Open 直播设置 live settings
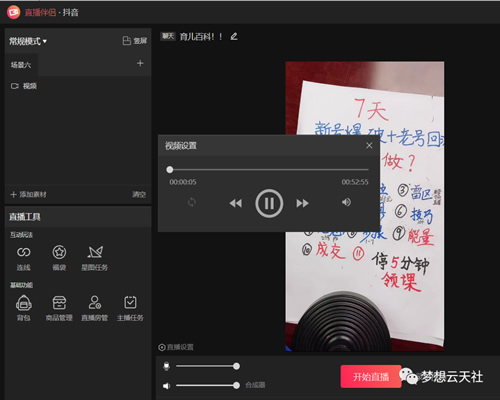 point(176,347)
